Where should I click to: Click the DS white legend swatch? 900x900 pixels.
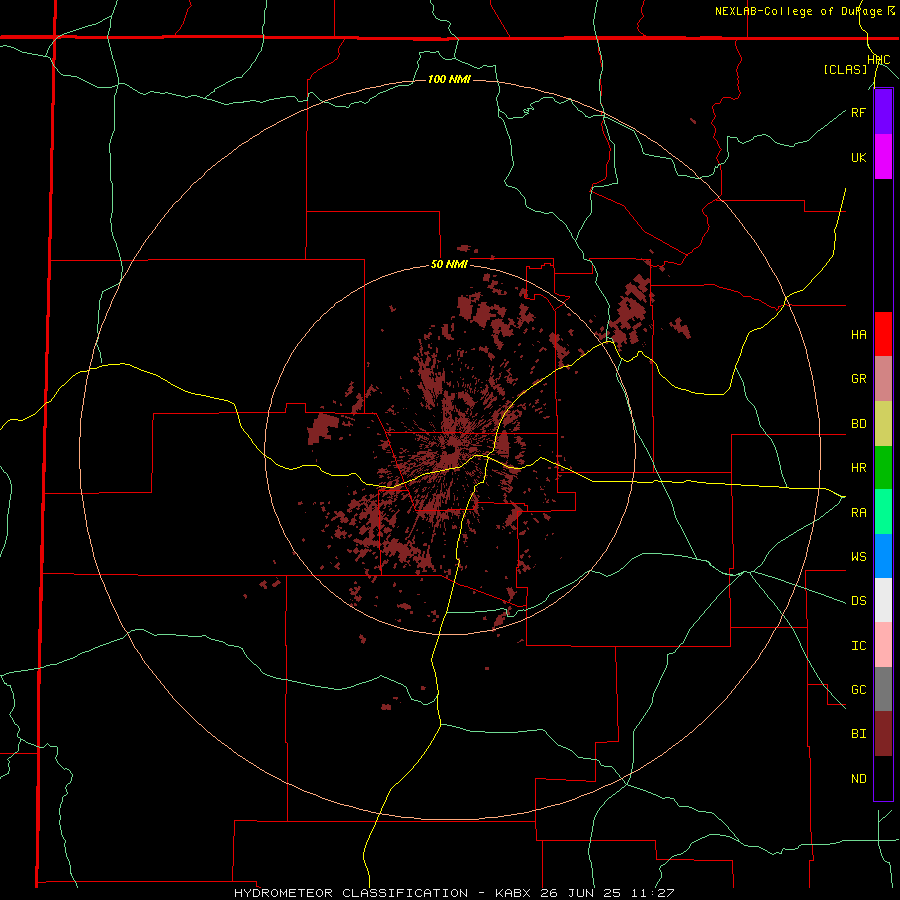tap(883, 600)
